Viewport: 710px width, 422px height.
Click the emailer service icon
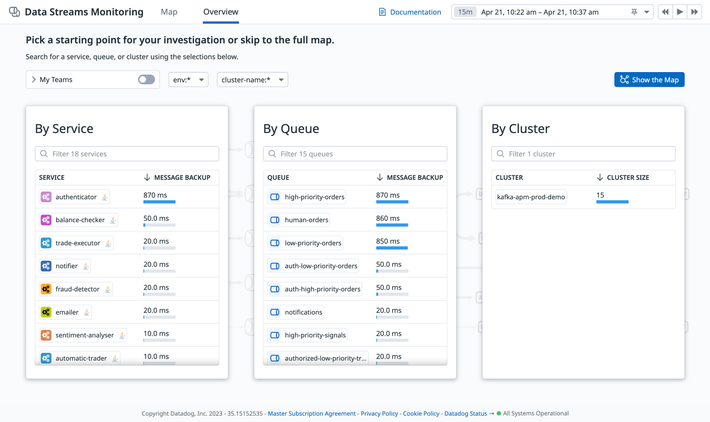[46, 312]
